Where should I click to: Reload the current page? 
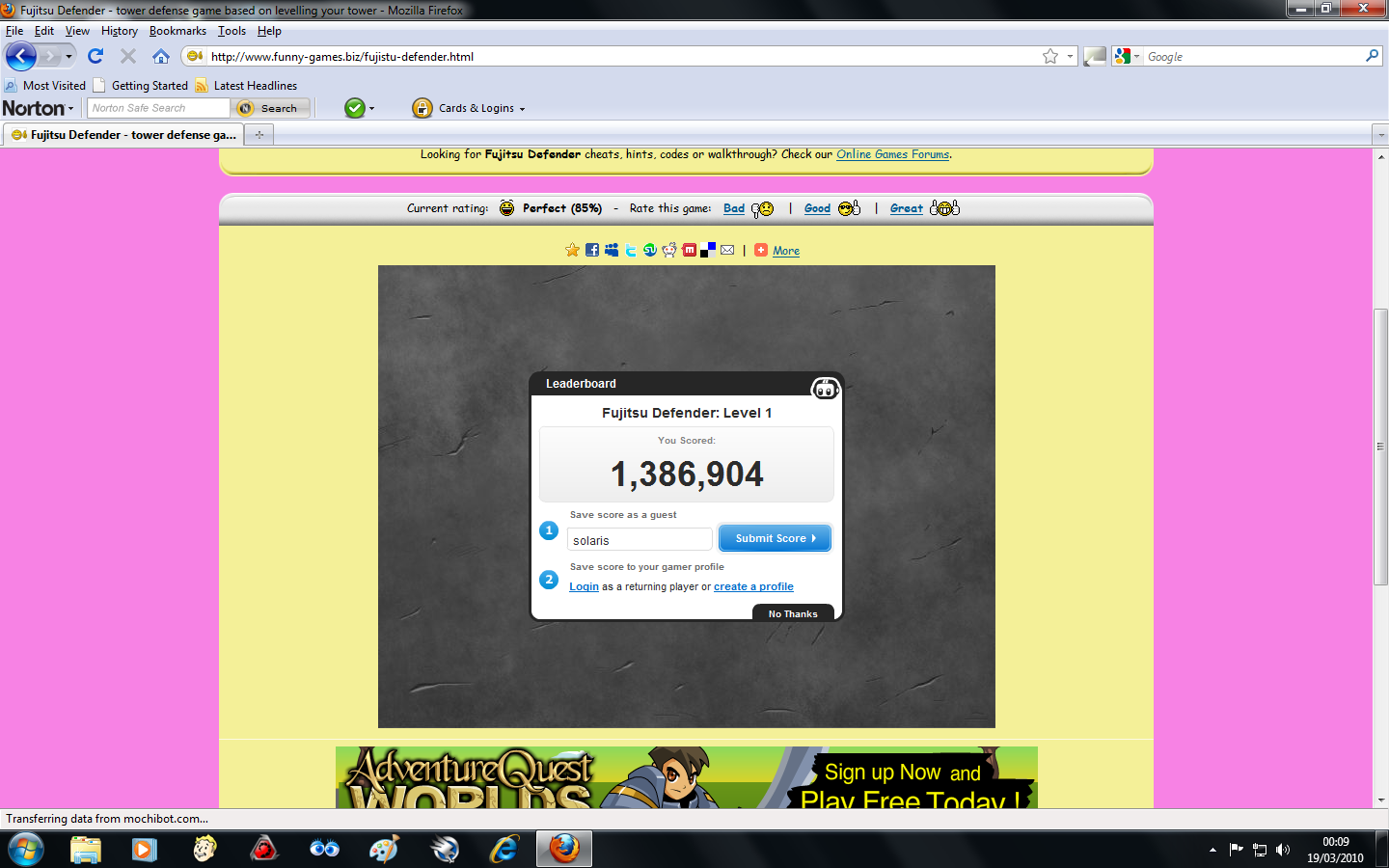click(95, 56)
